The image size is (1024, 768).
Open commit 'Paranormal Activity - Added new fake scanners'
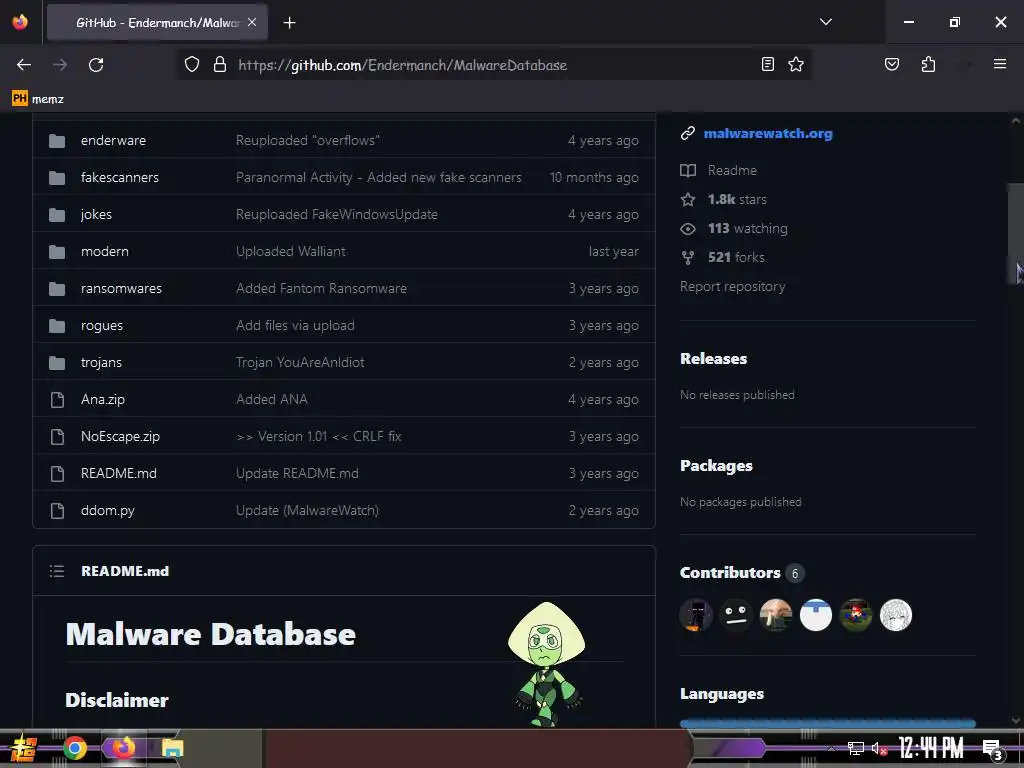coord(379,178)
